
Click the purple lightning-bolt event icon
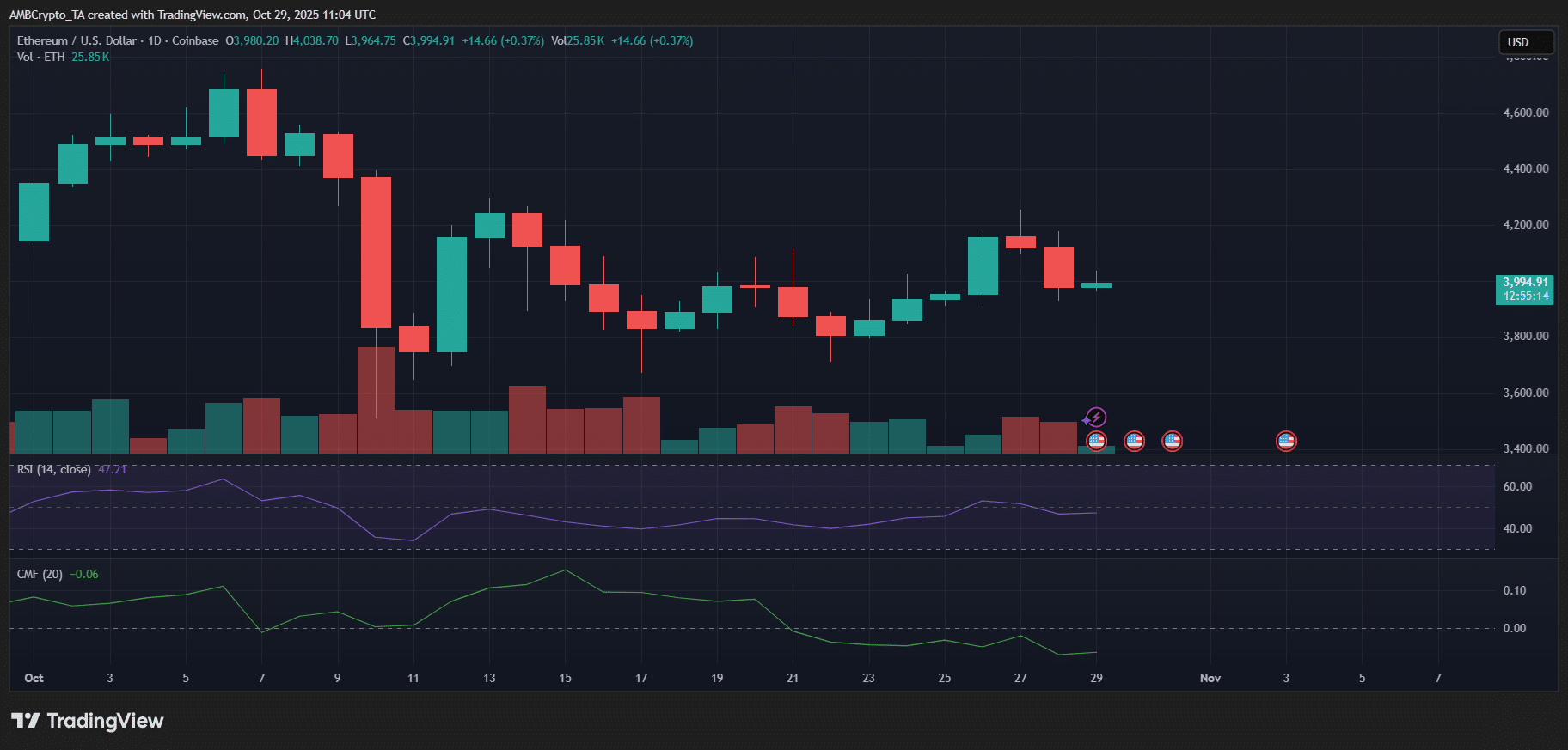[x=1095, y=418]
